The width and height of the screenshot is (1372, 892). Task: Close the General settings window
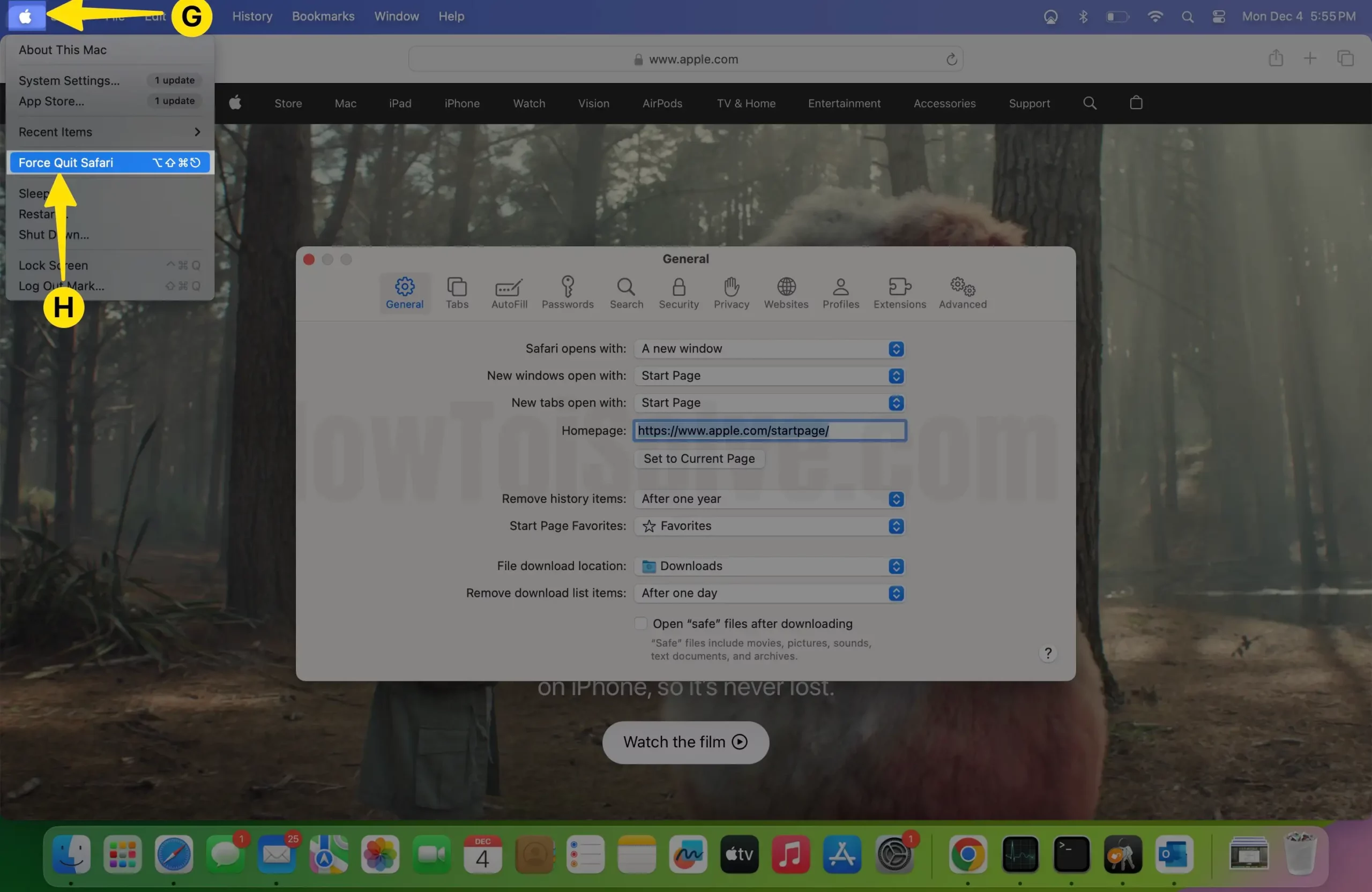(x=308, y=259)
